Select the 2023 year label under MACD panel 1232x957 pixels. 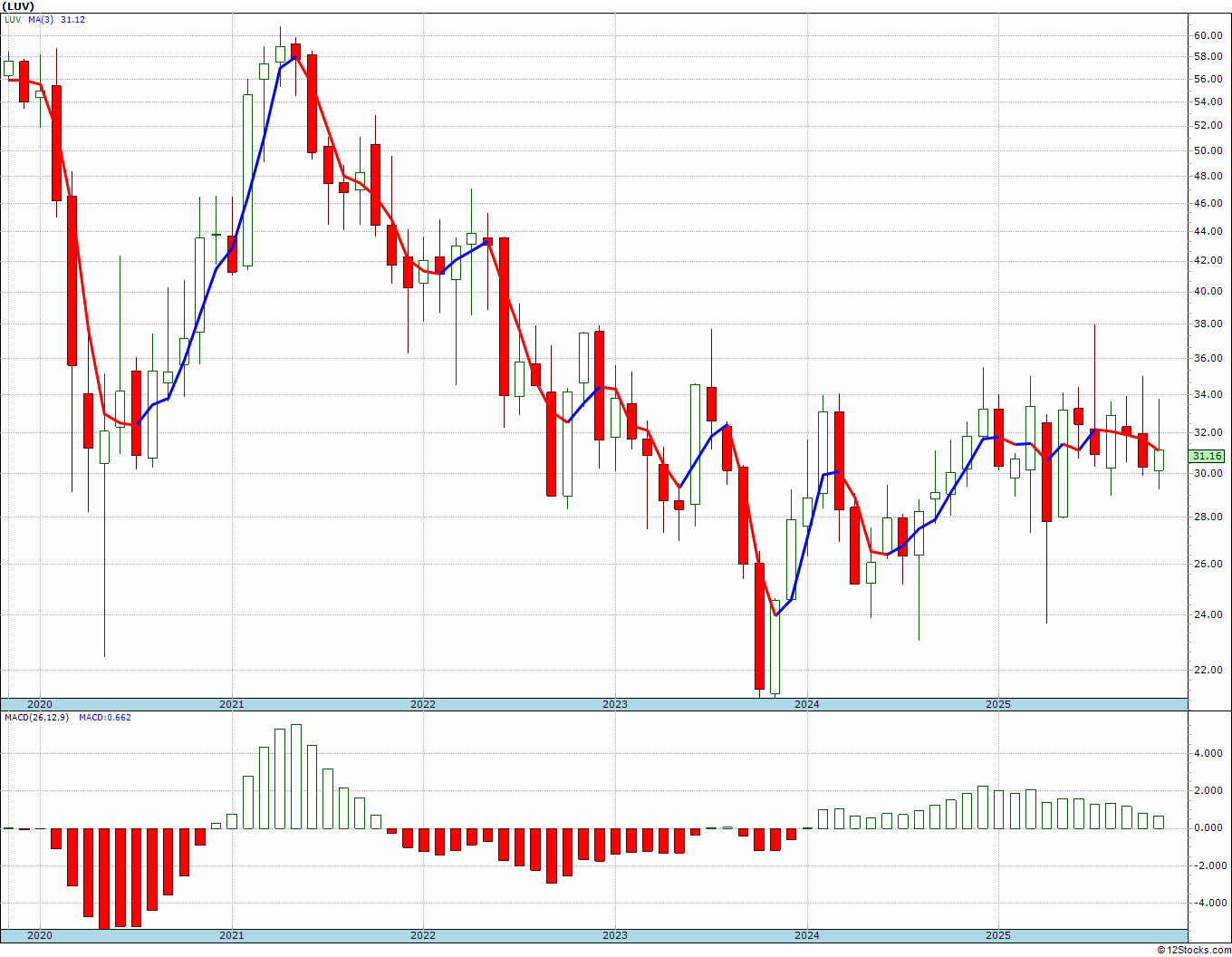pyautogui.click(x=615, y=935)
